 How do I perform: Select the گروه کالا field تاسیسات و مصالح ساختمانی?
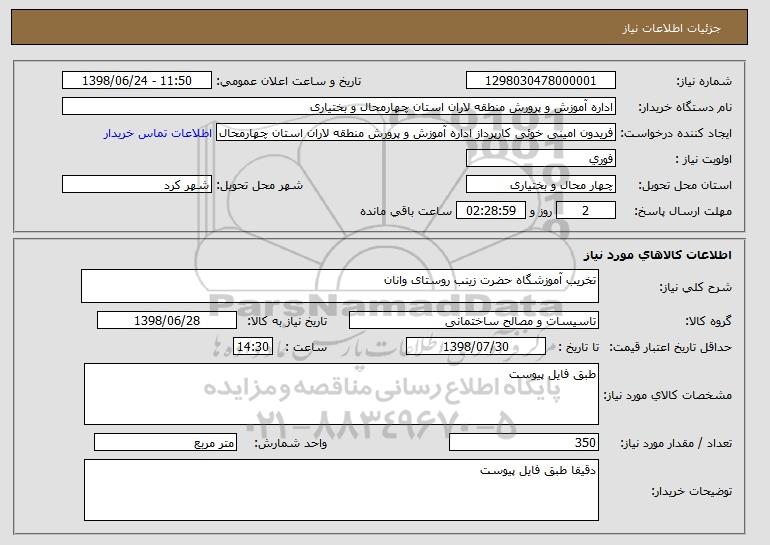474,321
